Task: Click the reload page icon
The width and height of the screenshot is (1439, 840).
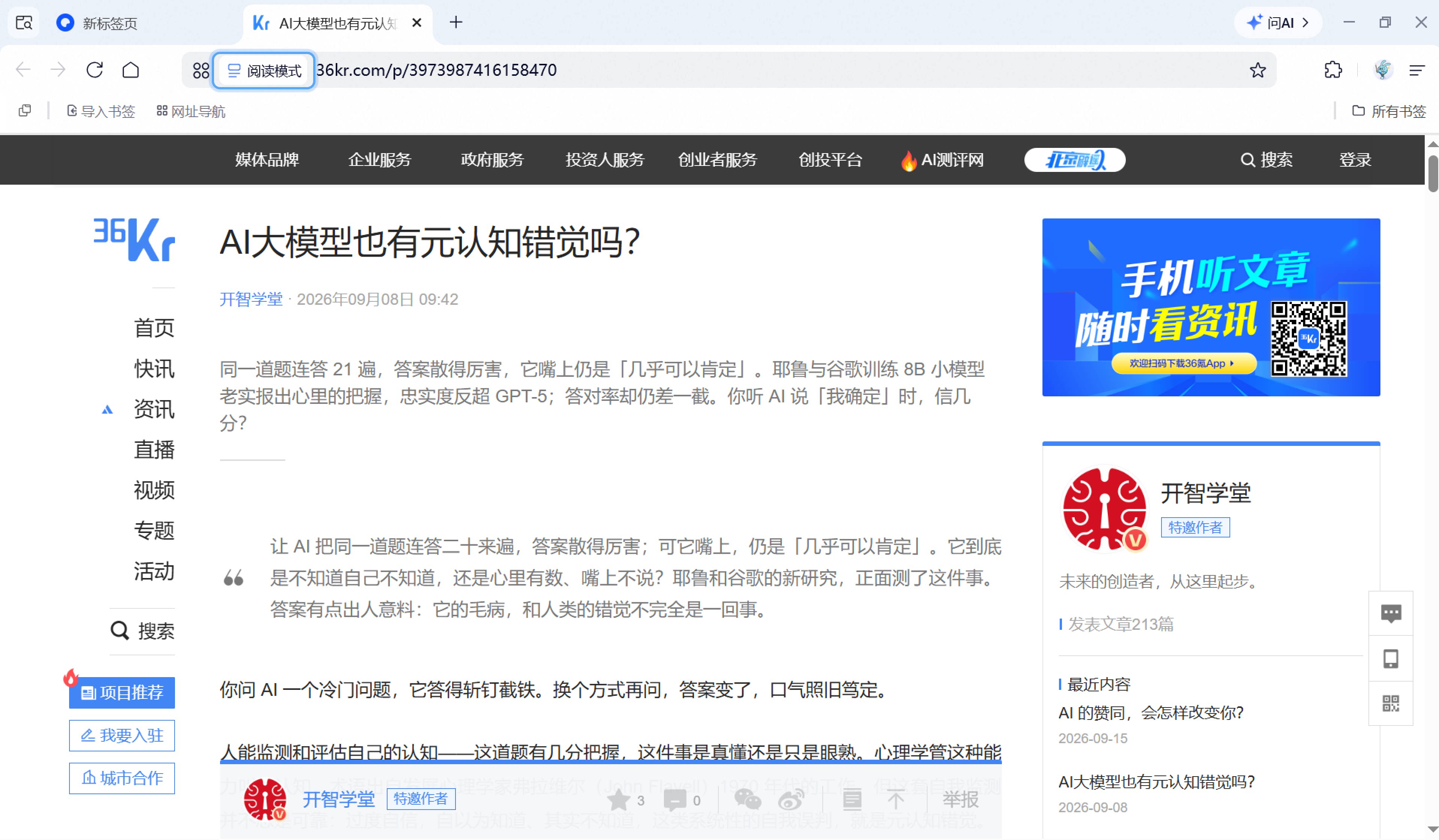Action: (95, 69)
